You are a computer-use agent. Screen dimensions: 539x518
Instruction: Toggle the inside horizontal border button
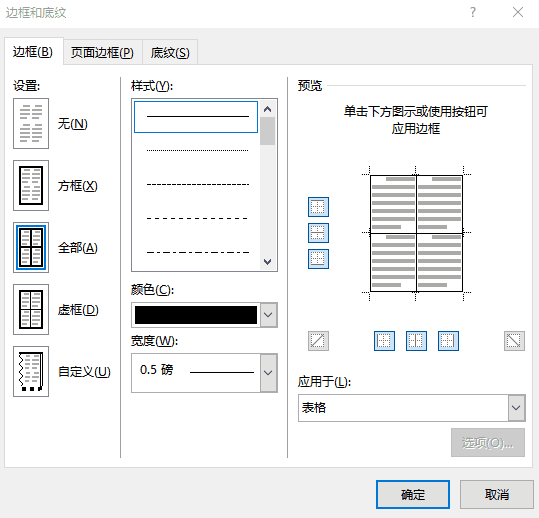coord(318,233)
